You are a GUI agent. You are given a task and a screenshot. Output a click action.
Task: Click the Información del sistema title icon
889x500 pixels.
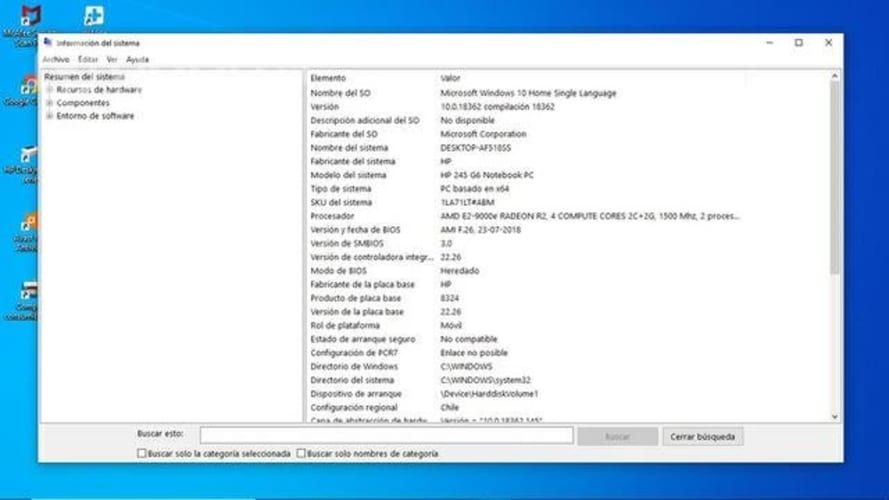pyautogui.click(x=48, y=43)
